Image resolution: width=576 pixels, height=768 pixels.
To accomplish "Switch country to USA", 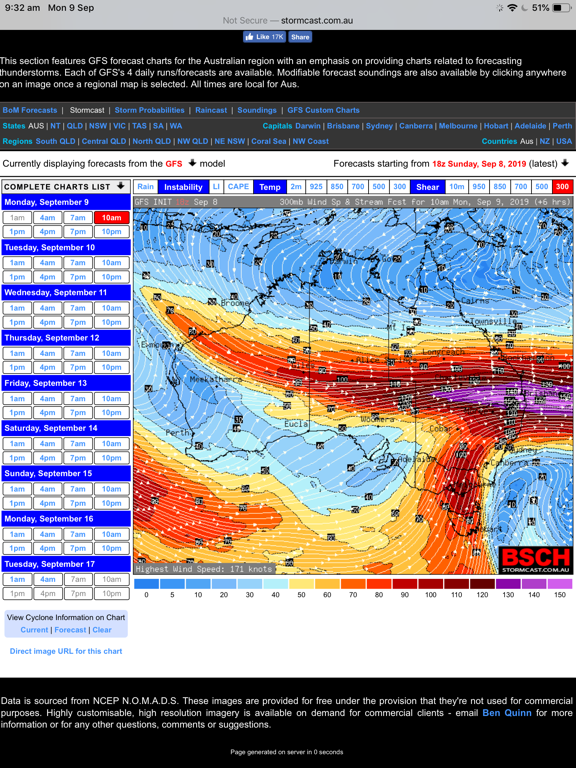I will (564, 141).
